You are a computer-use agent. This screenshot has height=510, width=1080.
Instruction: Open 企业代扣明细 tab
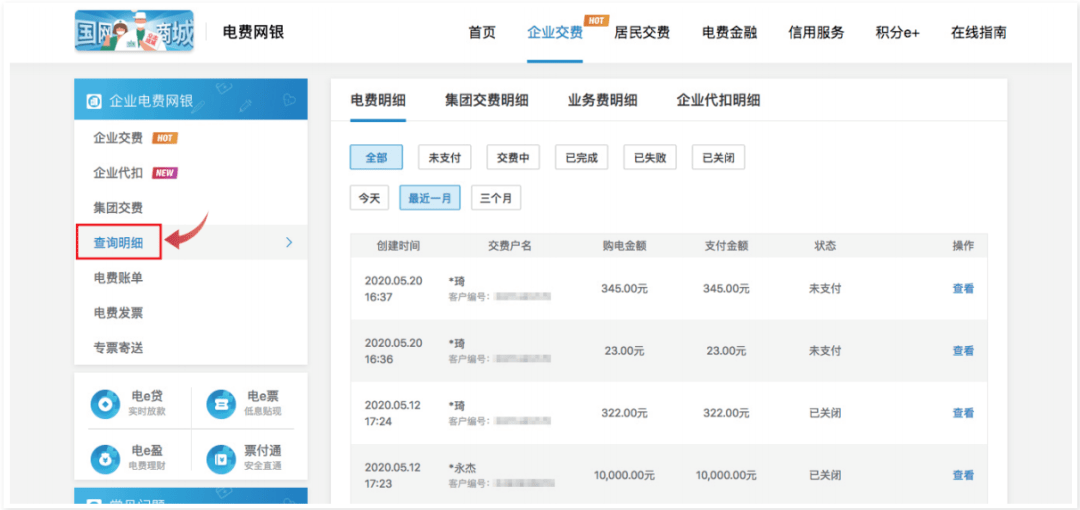(718, 101)
